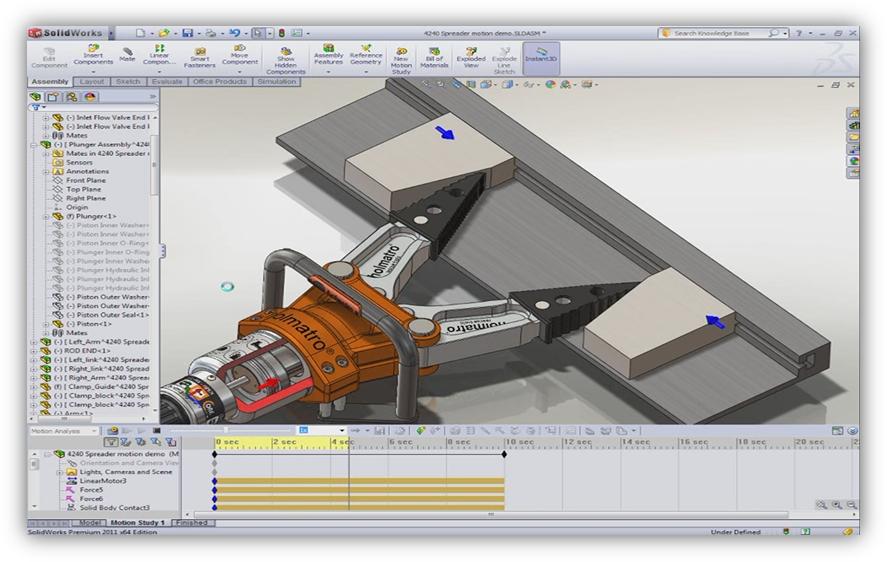Click the timeline filter icon
This screenshot has width=887, height=562.
(x=111, y=441)
